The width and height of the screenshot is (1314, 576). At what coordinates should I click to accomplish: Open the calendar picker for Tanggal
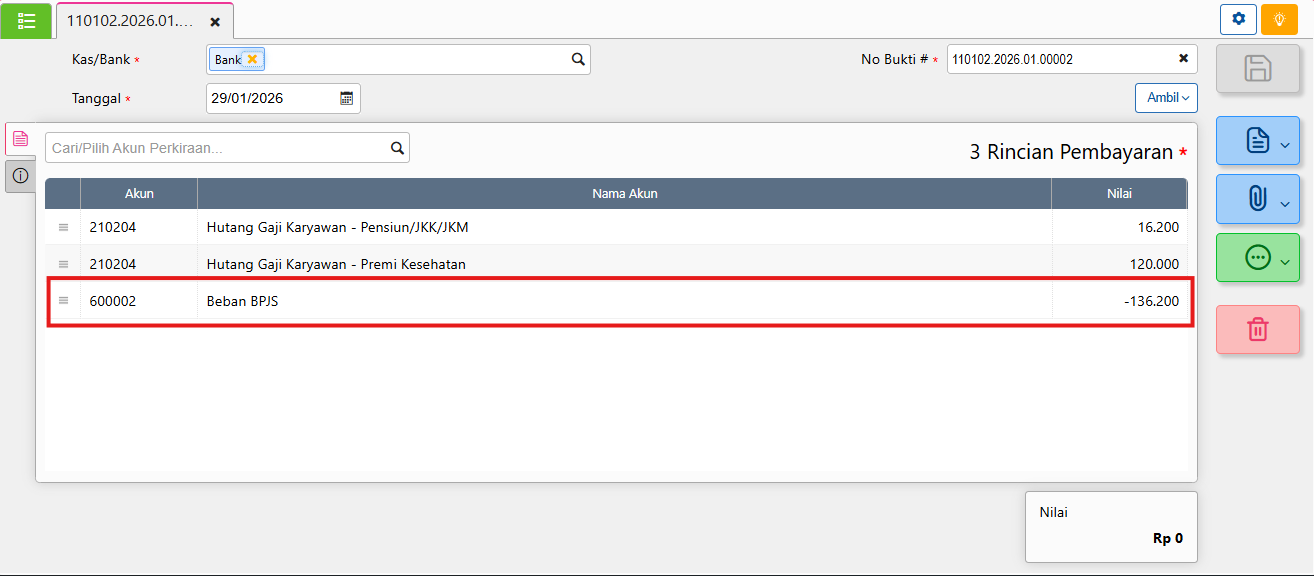pyautogui.click(x=347, y=98)
